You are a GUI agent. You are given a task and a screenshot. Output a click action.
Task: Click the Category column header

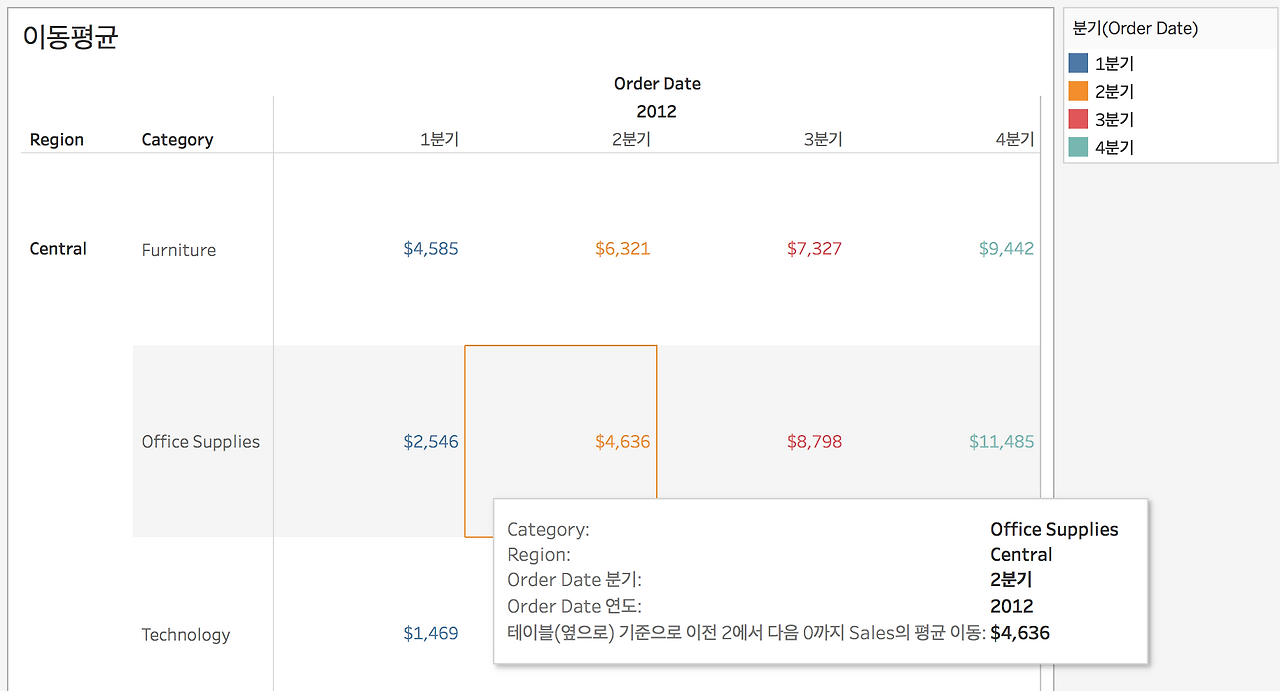tap(177, 140)
